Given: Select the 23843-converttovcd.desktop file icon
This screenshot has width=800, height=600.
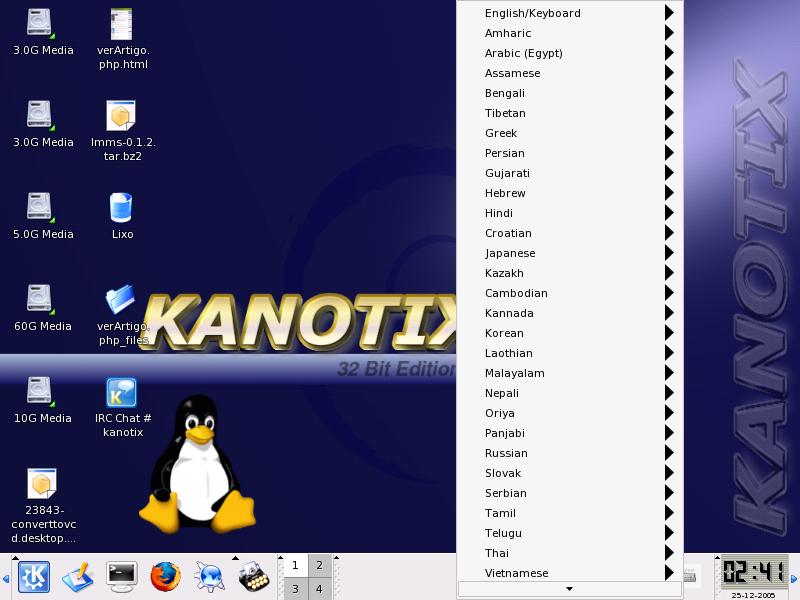Looking at the screenshot, I should click(42, 483).
